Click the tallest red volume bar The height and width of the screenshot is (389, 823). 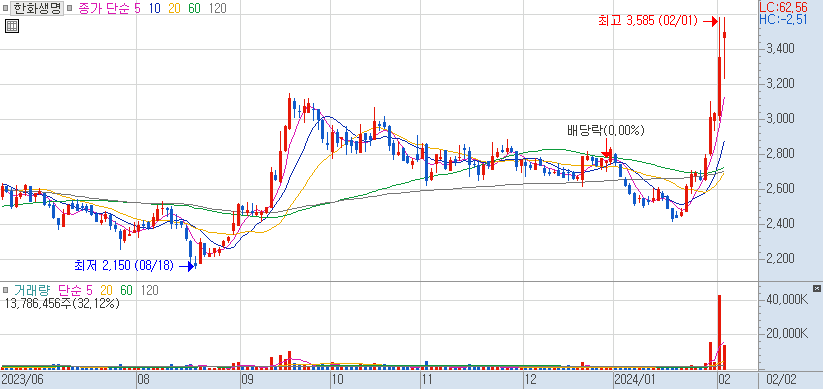click(x=719, y=332)
